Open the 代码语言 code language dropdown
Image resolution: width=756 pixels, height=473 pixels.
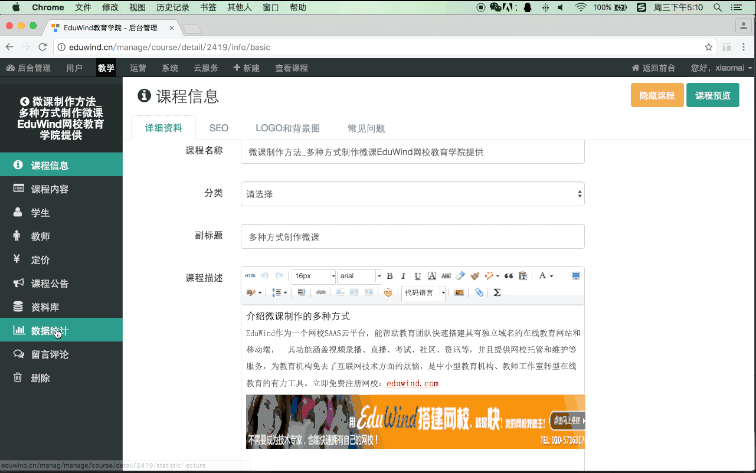click(x=423, y=292)
